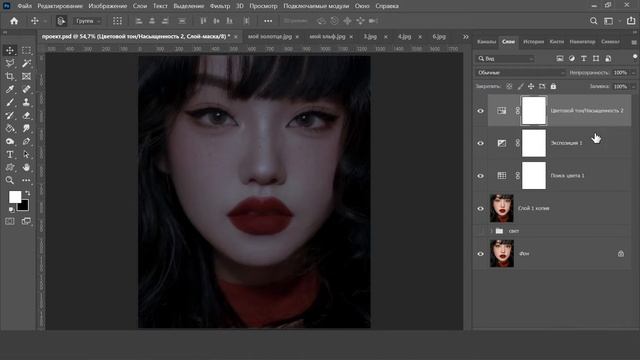Image resolution: width=640 pixels, height=360 pixels.
Task: Hide the Фон background layer
Action: 480,254
